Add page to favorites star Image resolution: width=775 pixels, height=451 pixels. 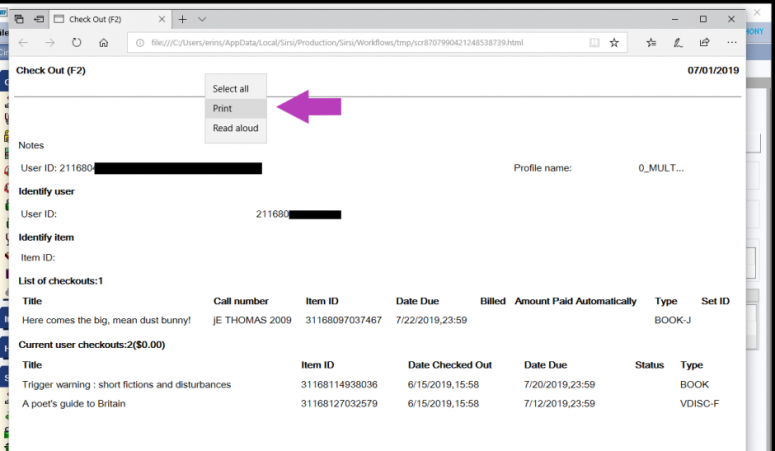[614, 43]
